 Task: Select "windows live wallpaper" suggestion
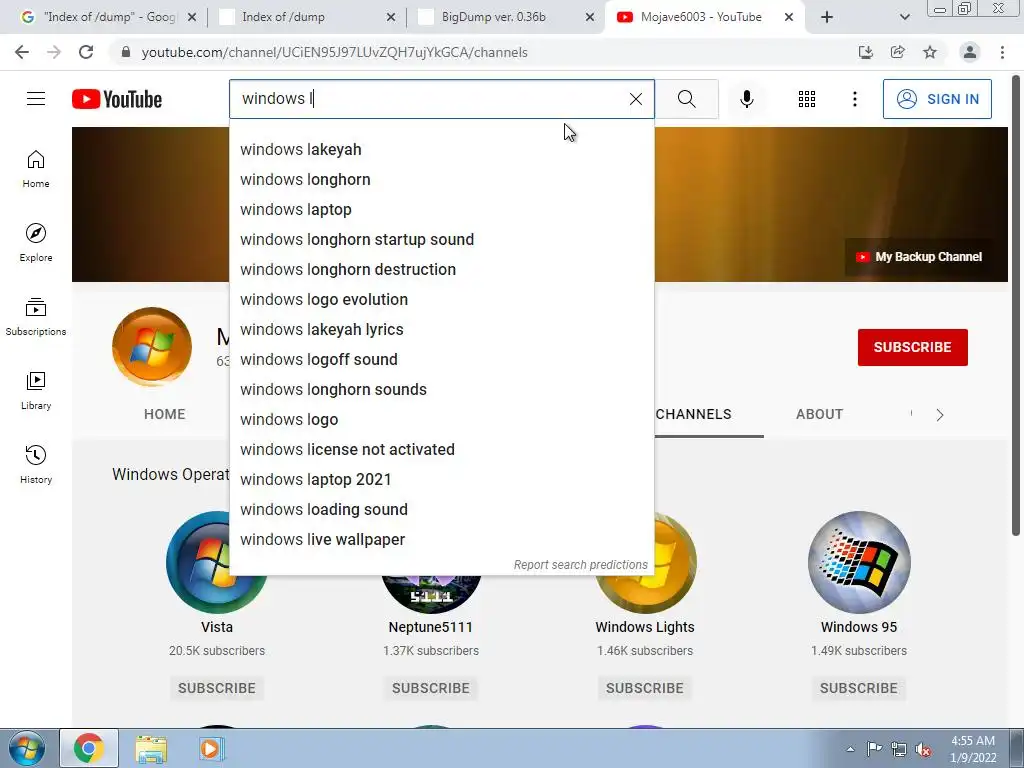coord(441,540)
